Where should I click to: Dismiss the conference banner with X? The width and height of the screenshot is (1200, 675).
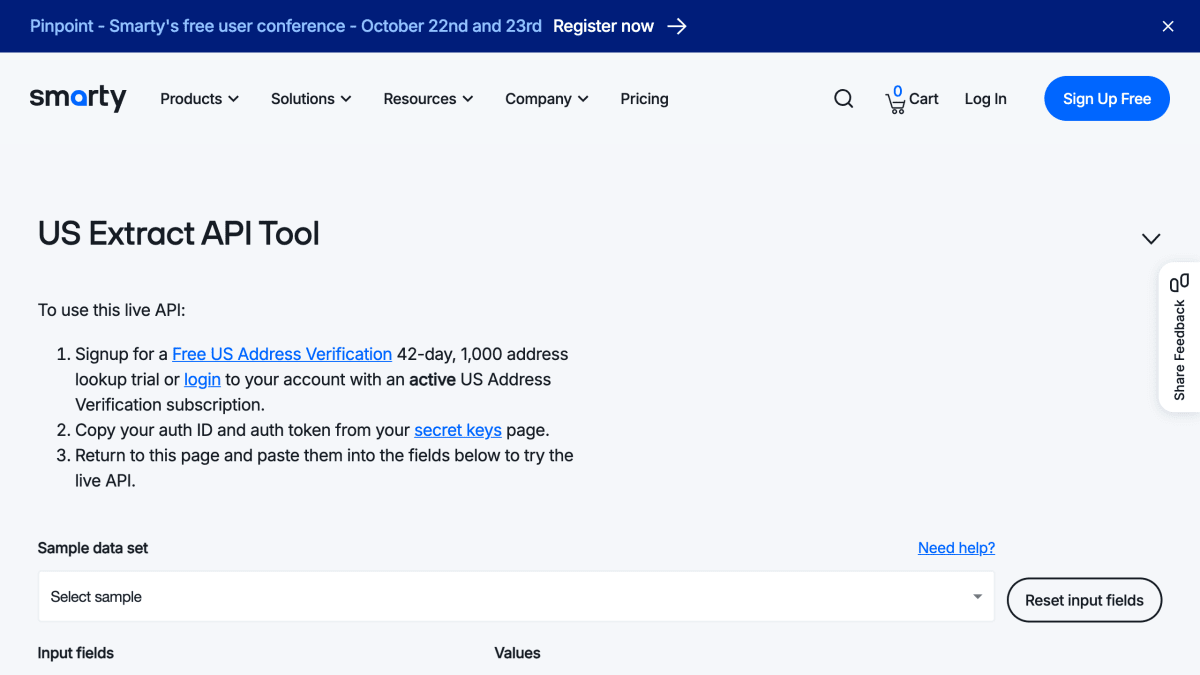[x=1168, y=26]
